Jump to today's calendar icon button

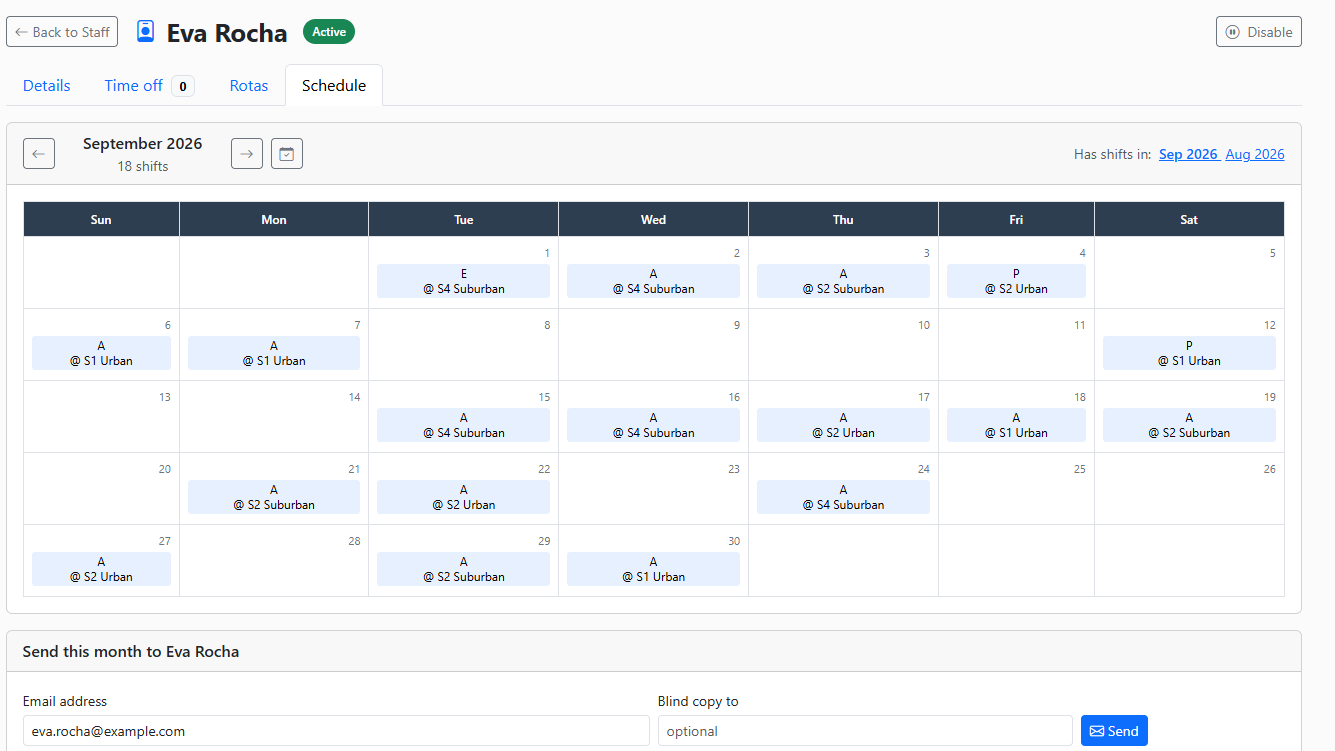[x=287, y=153]
